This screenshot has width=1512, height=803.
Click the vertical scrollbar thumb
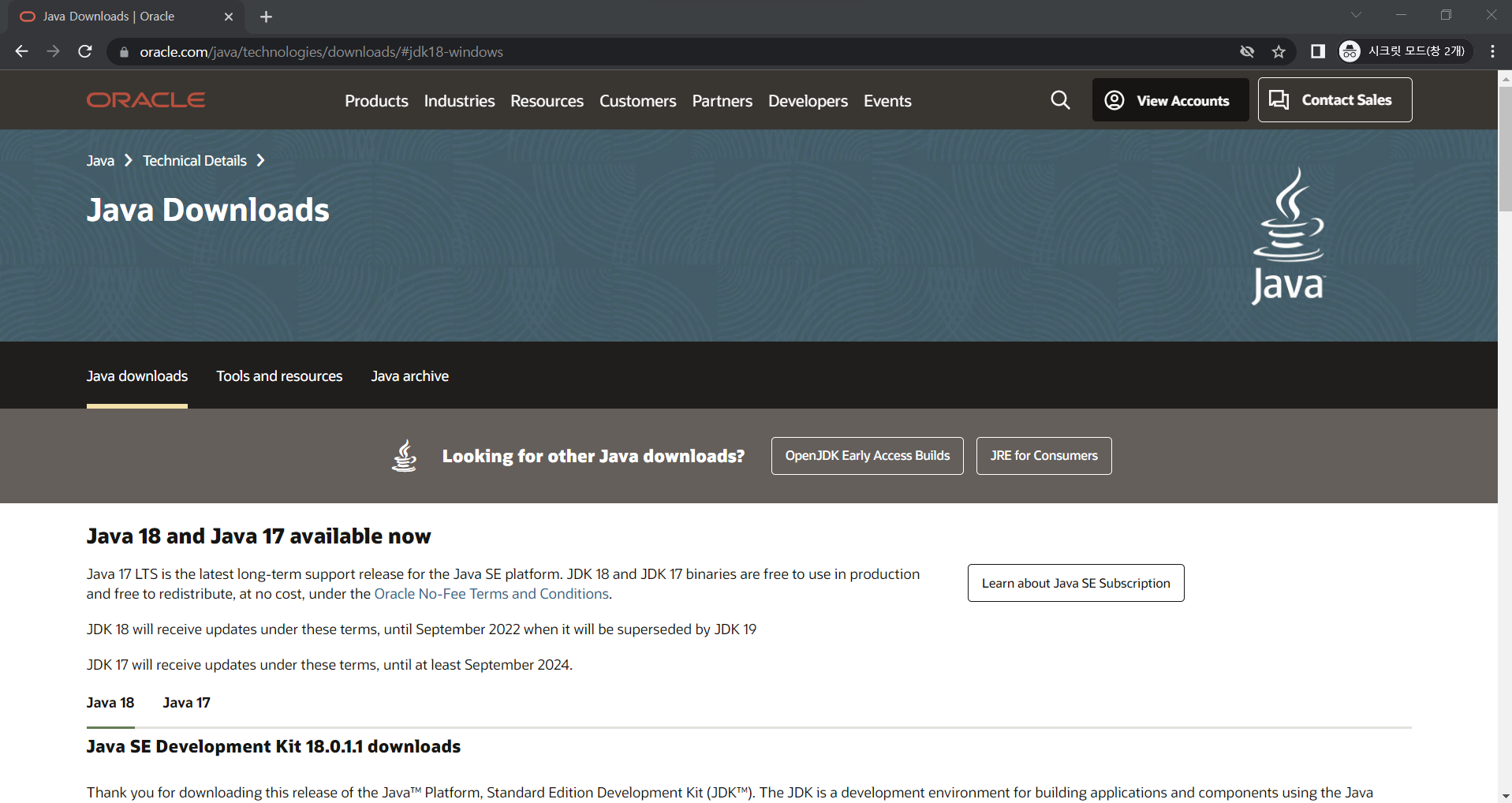tap(1505, 149)
